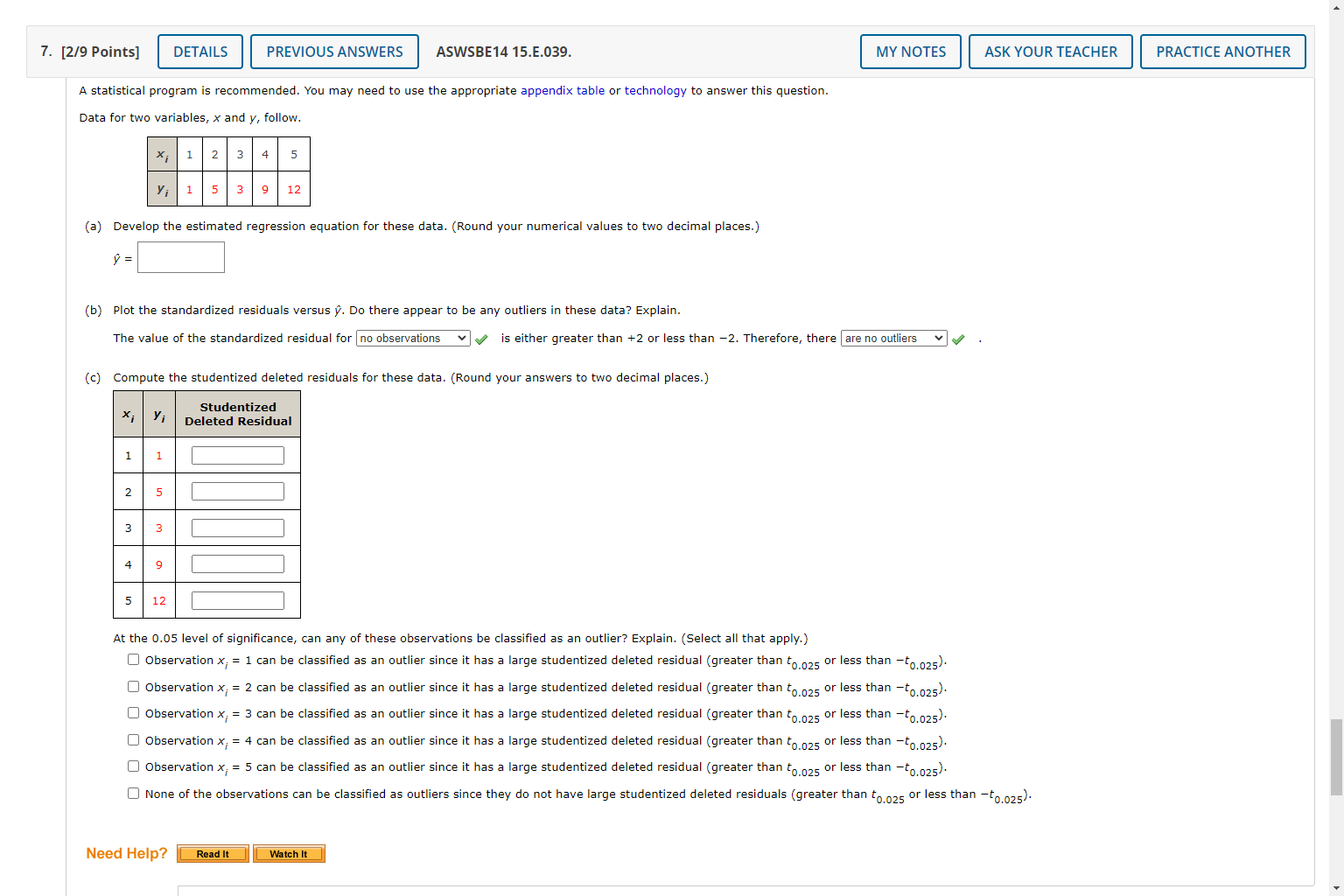Image resolution: width=1344 pixels, height=896 pixels.
Task: Click the regression equation ŷ input field
Action: coord(180,256)
